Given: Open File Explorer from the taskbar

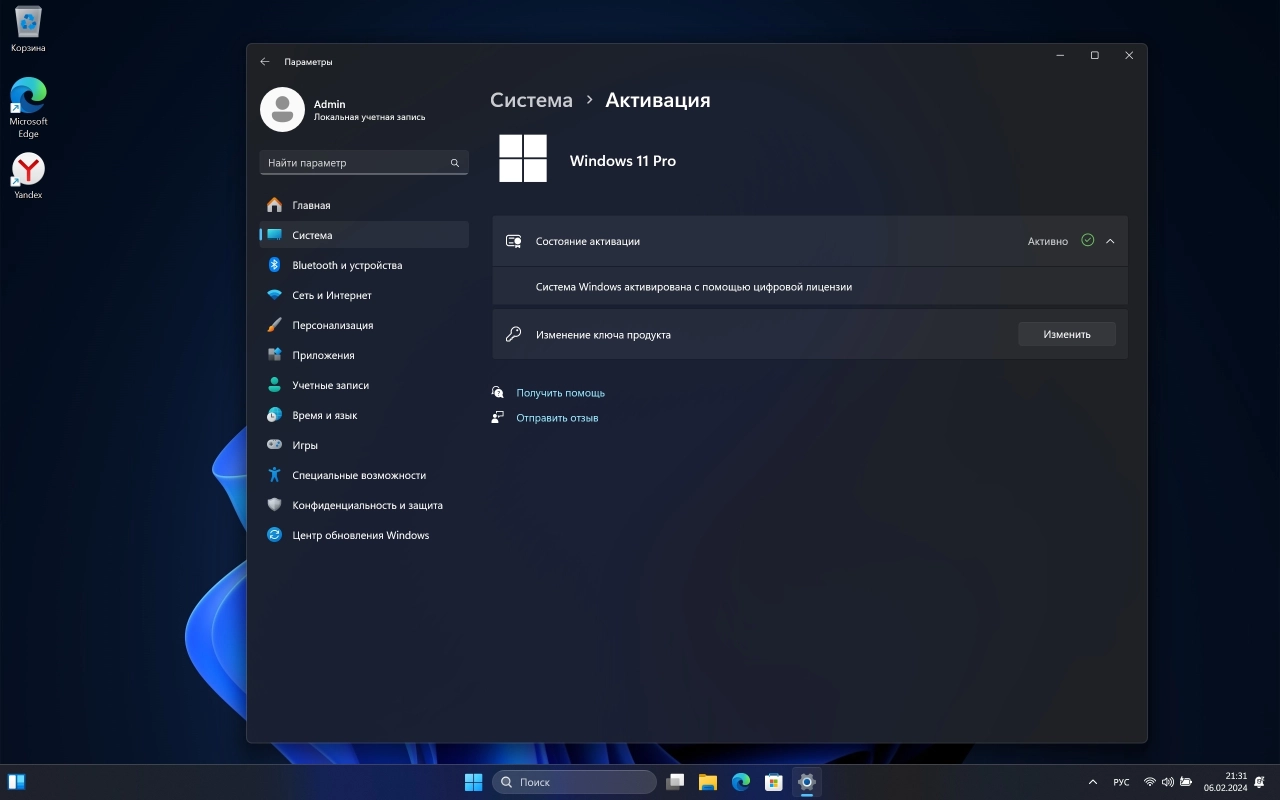Looking at the screenshot, I should click(x=708, y=782).
